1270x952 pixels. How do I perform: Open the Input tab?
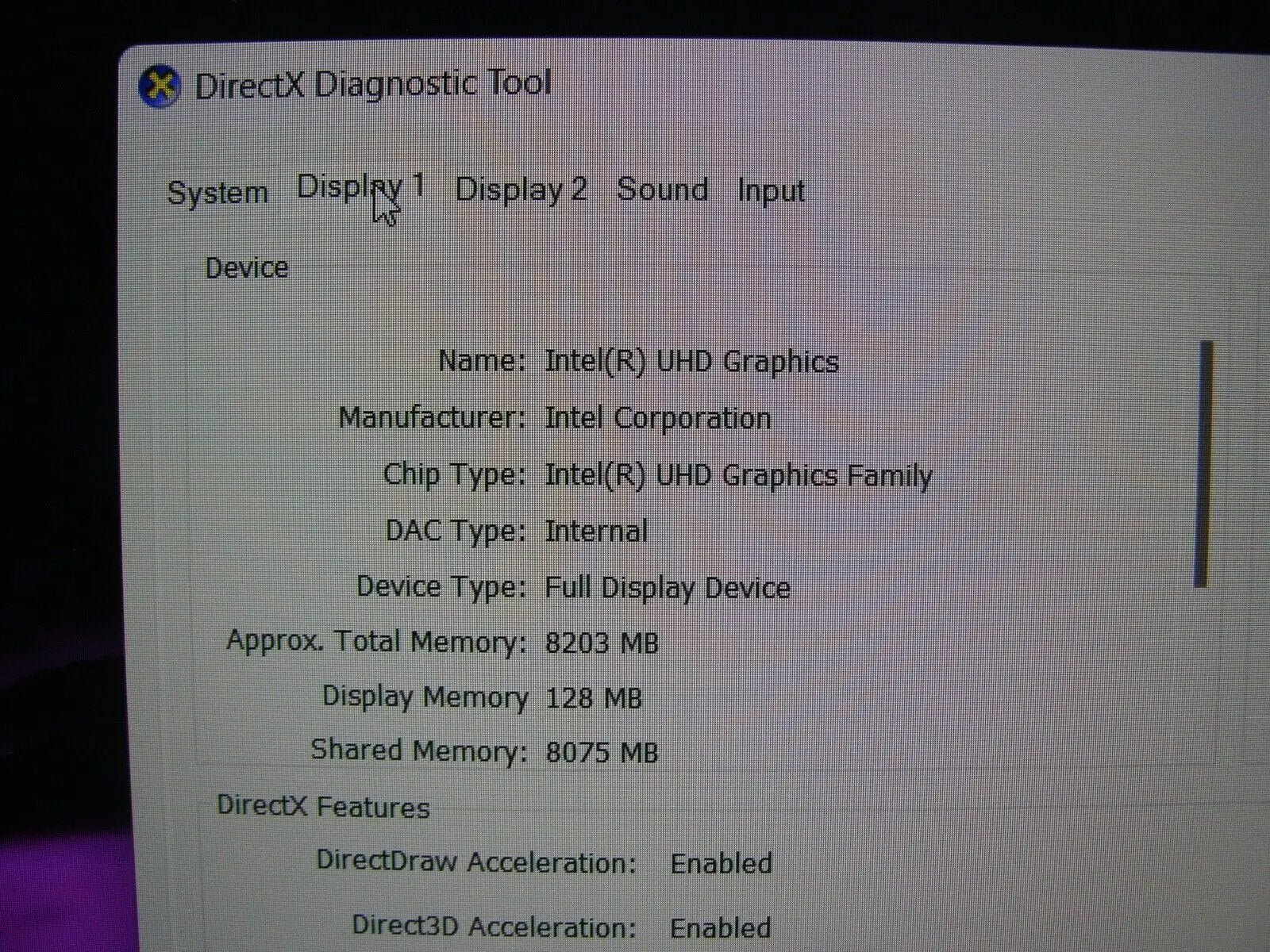coord(771,191)
